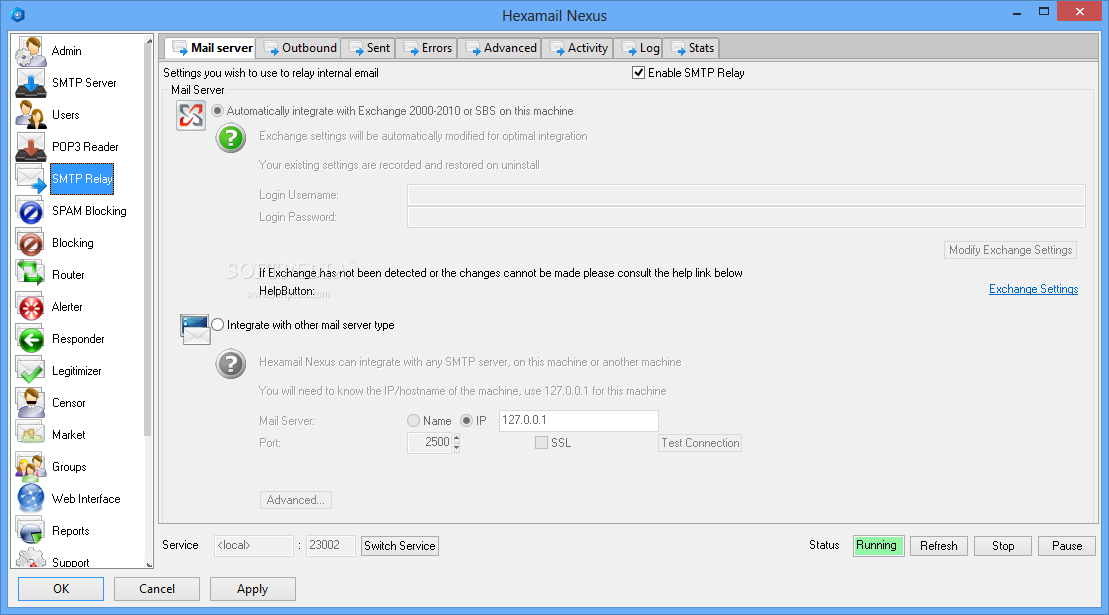
Task: Pause the service
Action: (x=1067, y=546)
